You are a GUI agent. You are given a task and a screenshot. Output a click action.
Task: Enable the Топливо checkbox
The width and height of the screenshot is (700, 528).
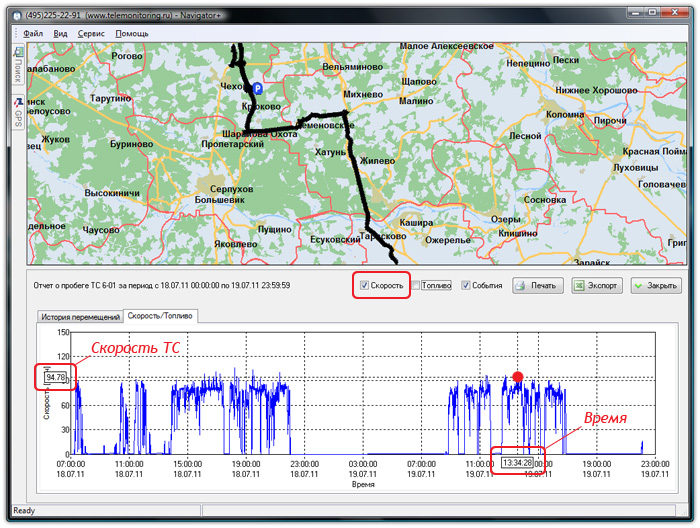416,286
